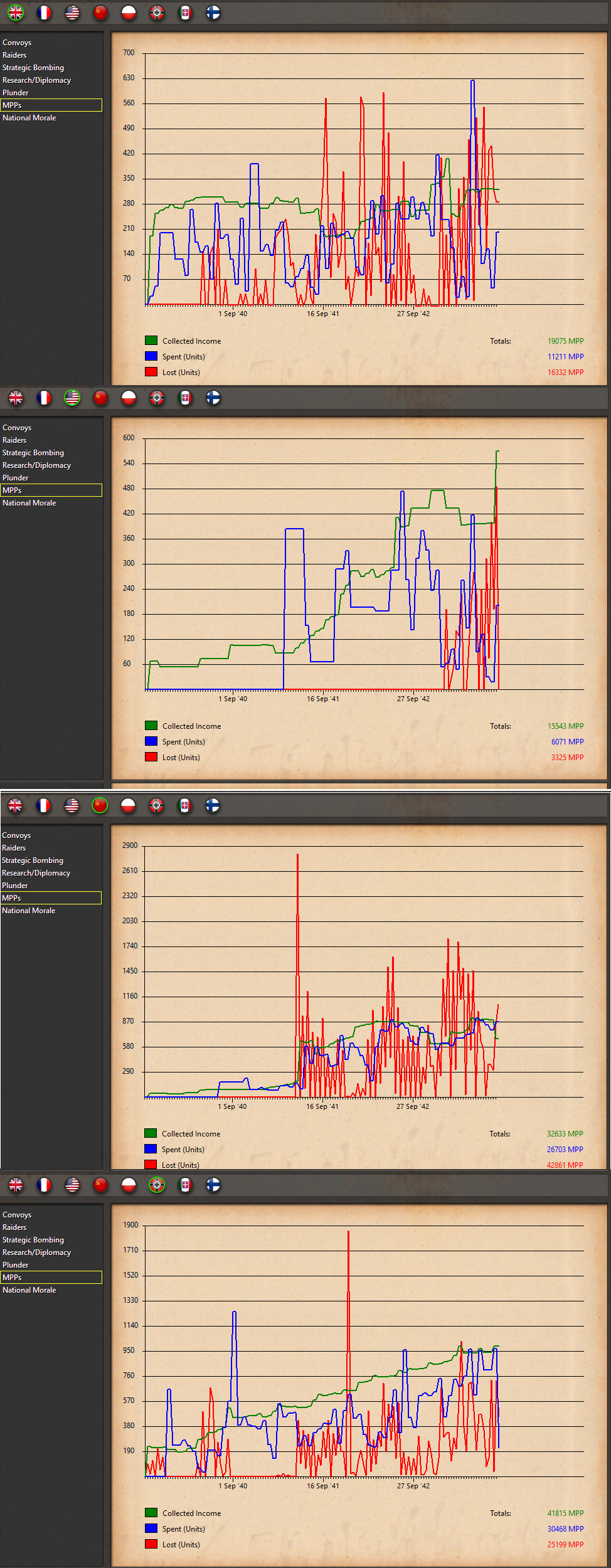
Task: Select the Finland flag in the topmost panel
Action: click(x=213, y=13)
